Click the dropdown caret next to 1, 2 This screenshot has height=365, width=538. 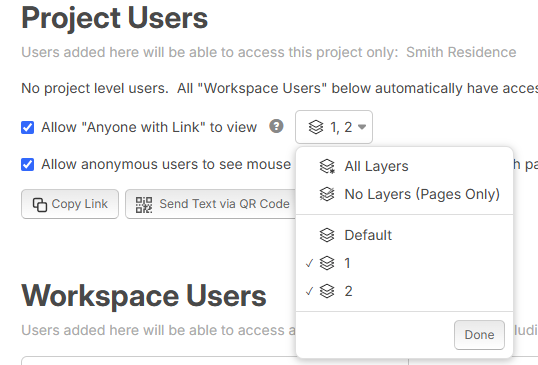click(362, 127)
